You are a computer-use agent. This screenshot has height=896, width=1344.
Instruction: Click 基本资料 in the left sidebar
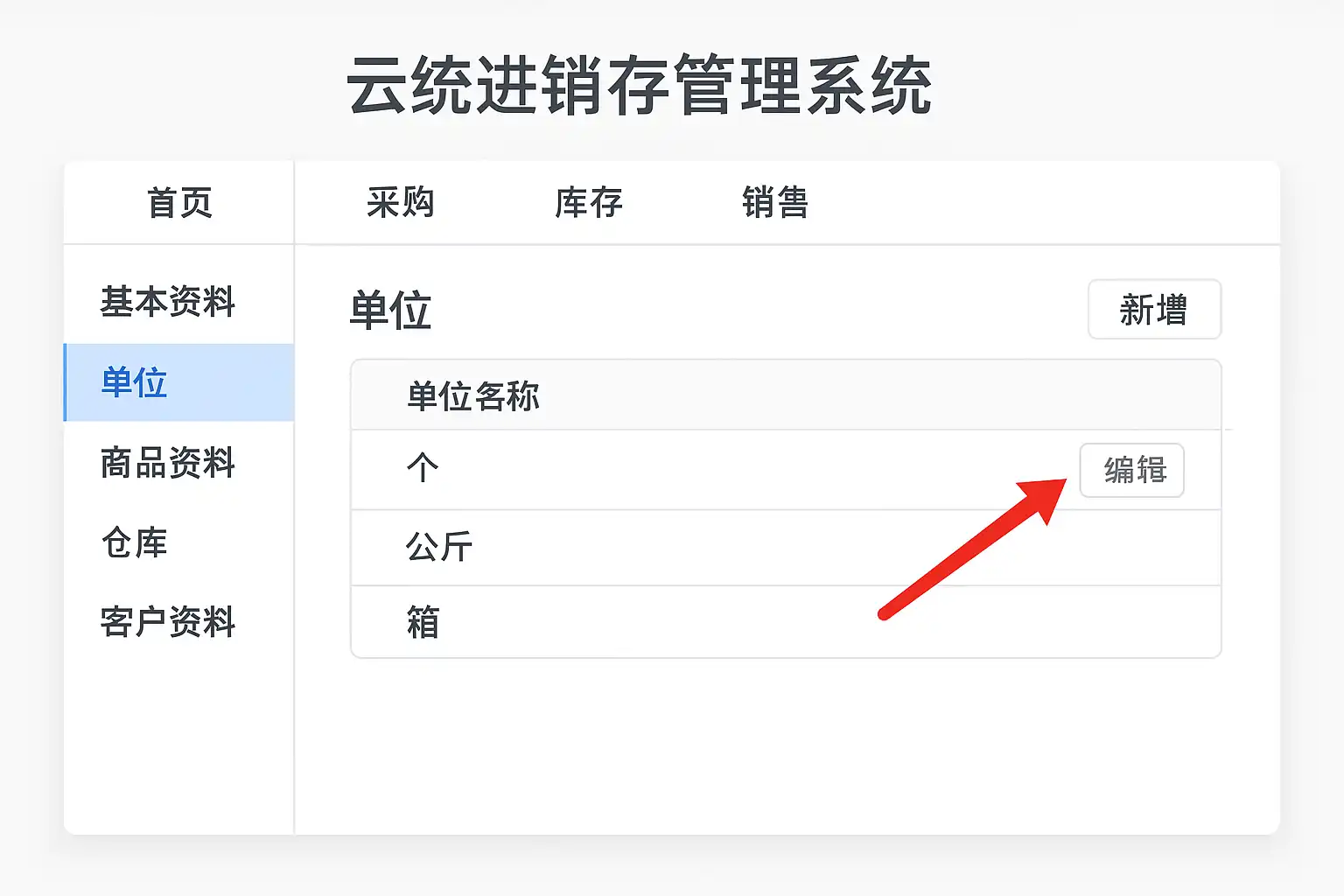[167, 302]
